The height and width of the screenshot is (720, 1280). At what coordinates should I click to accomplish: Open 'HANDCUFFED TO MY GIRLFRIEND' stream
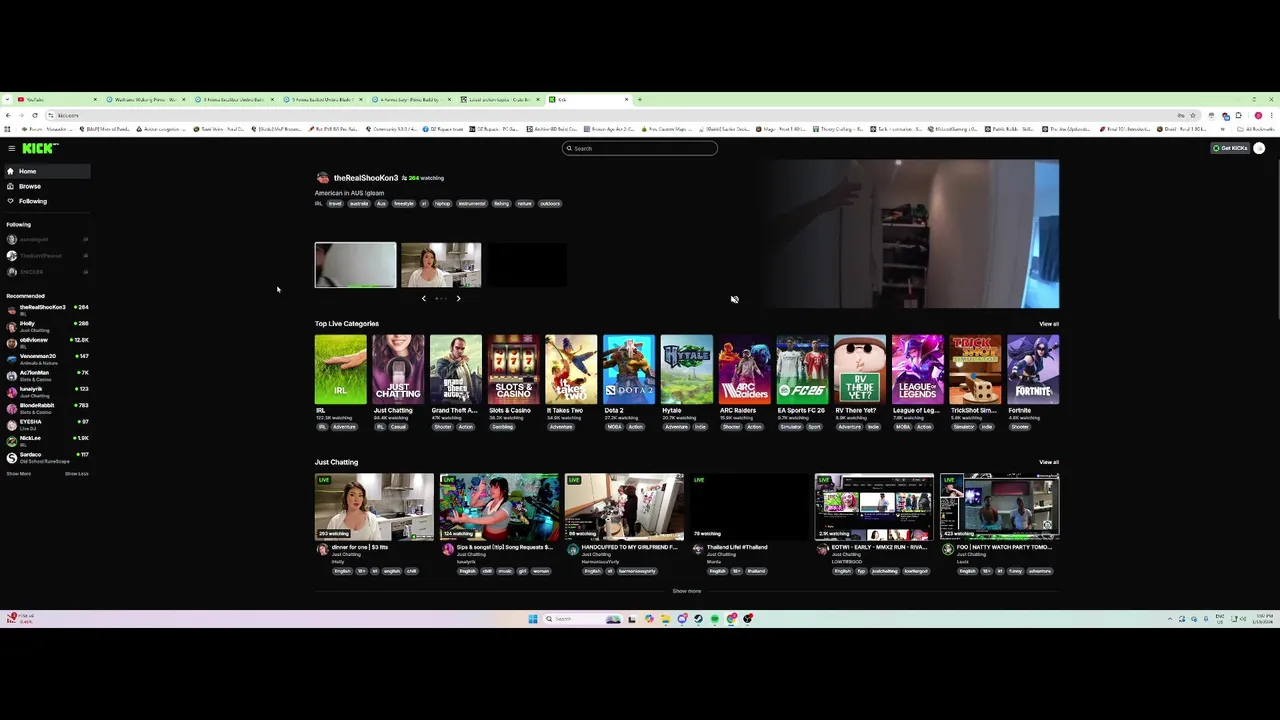pos(624,507)
